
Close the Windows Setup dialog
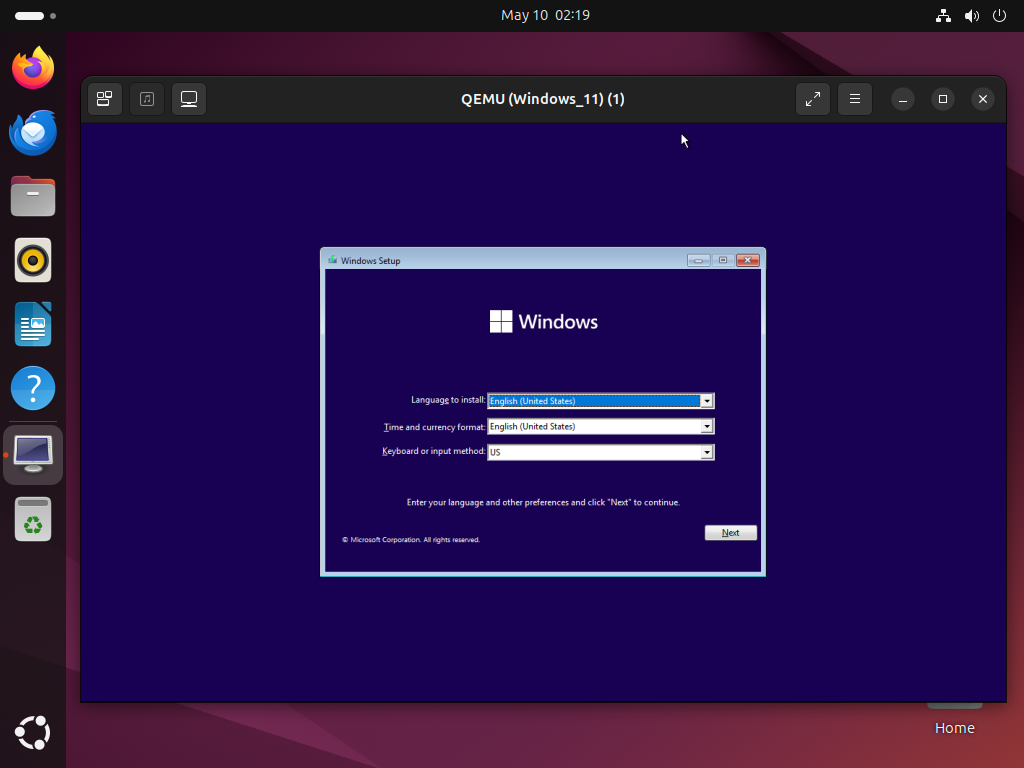(x=748, y=260)
